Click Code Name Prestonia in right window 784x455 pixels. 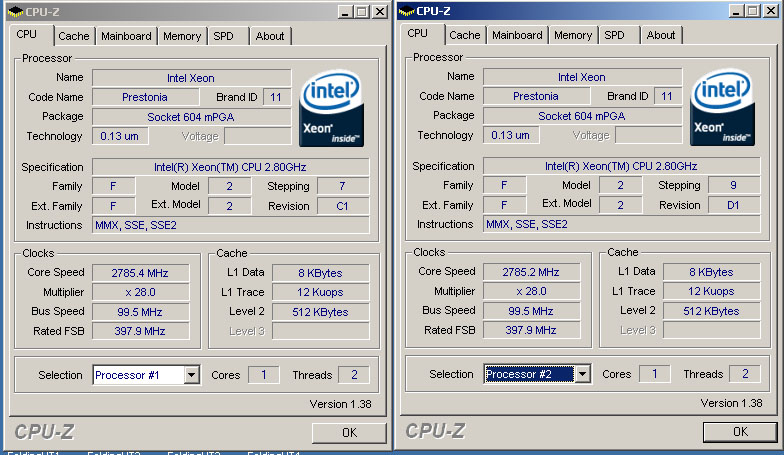point(536,96)
